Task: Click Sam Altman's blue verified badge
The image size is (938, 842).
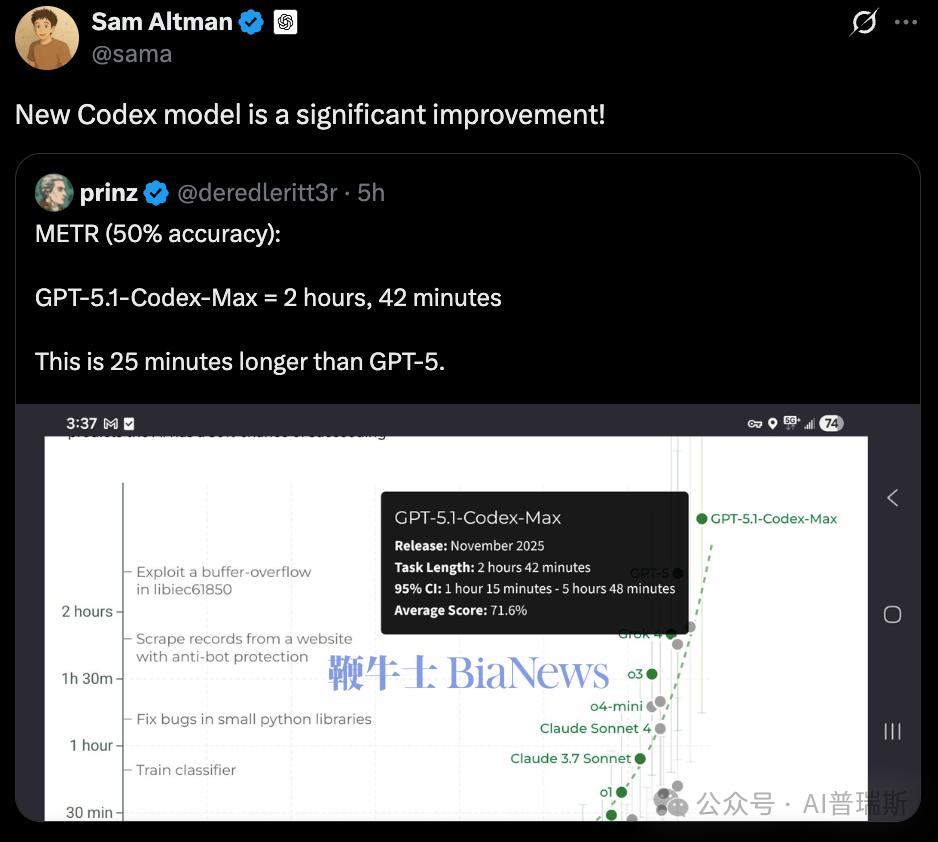Action: [x=251, y=22]
